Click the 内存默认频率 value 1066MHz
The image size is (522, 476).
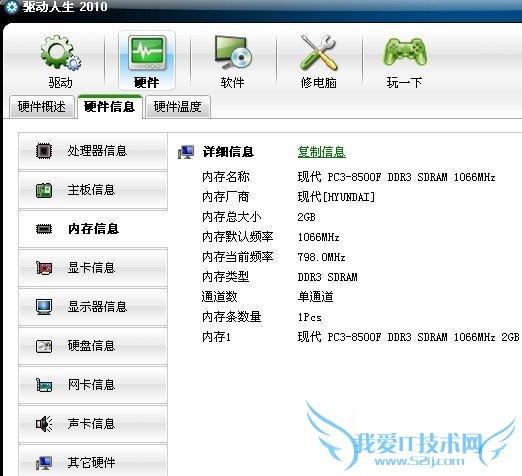[x=318, y=237]
